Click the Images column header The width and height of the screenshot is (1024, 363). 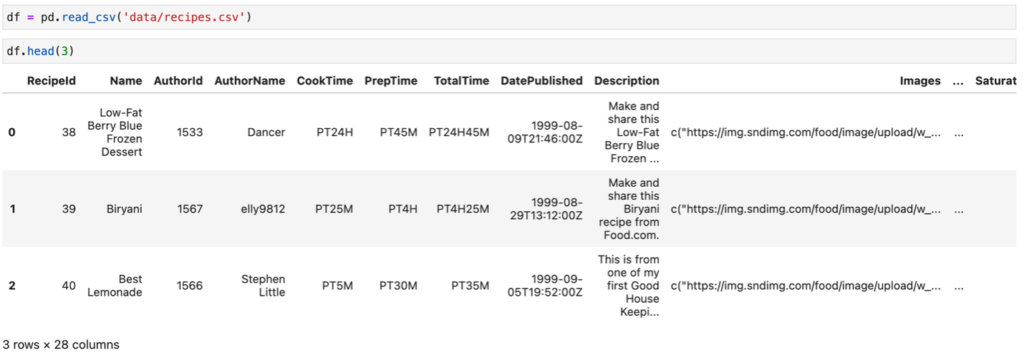click(921, 81)
